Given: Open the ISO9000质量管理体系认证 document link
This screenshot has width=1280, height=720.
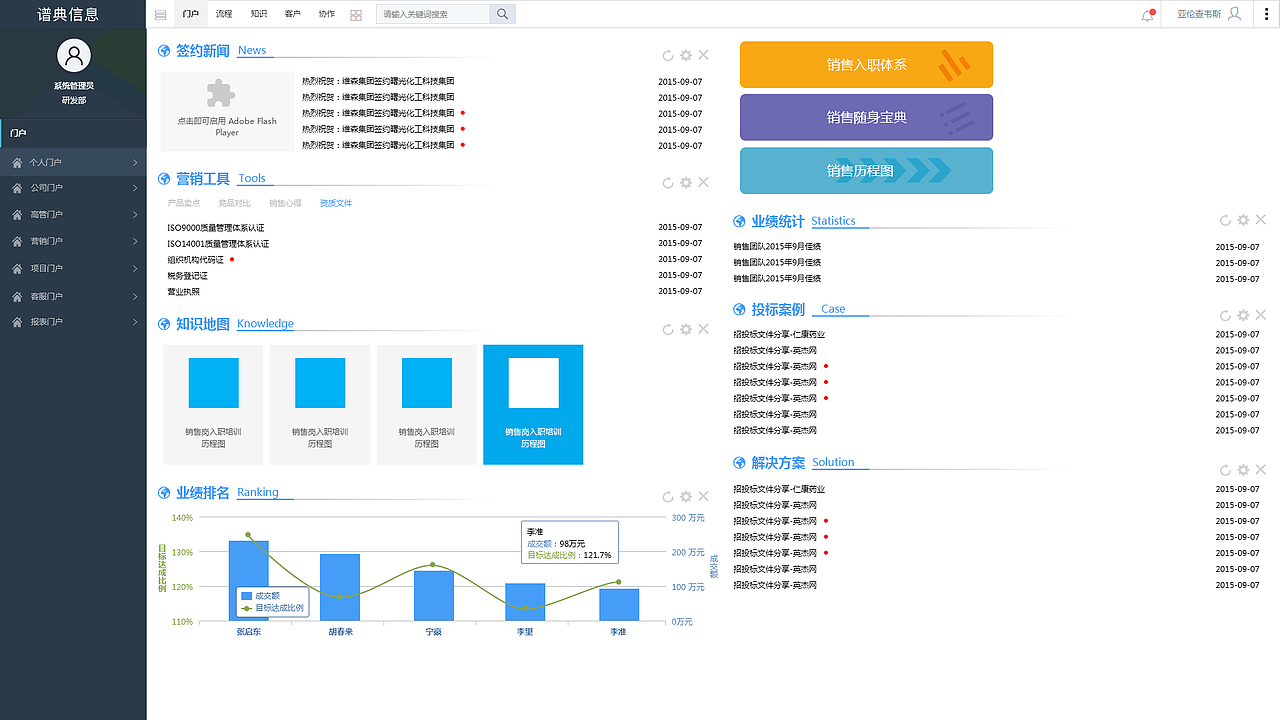Looking at the screenshot, I should pyautogui.click(x=216, y=228).
